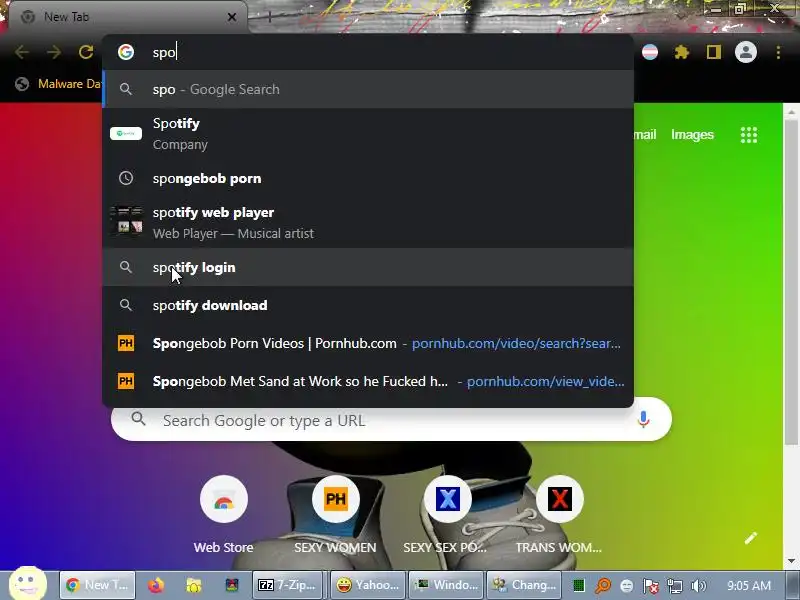
Task: Open the round striped extension icon
Action: pos(649,52)
